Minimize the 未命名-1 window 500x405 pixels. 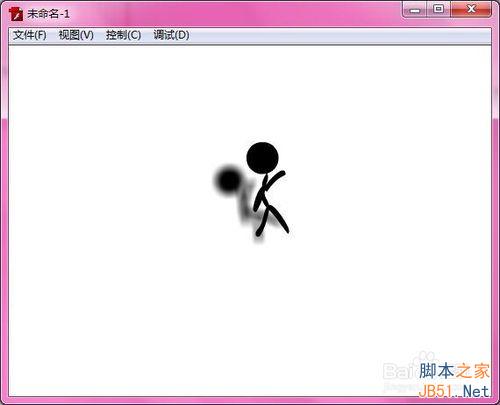pos(415,10)
